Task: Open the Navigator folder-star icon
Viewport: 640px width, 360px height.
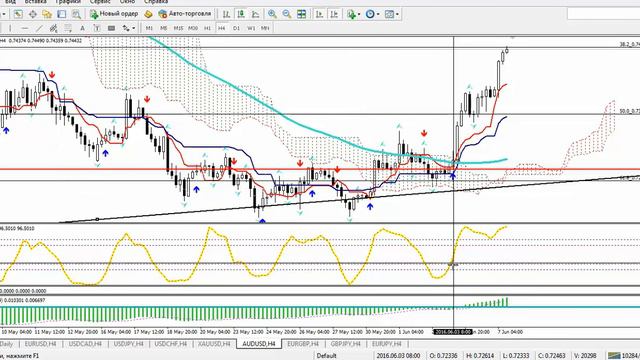Action: pos(47,14)
